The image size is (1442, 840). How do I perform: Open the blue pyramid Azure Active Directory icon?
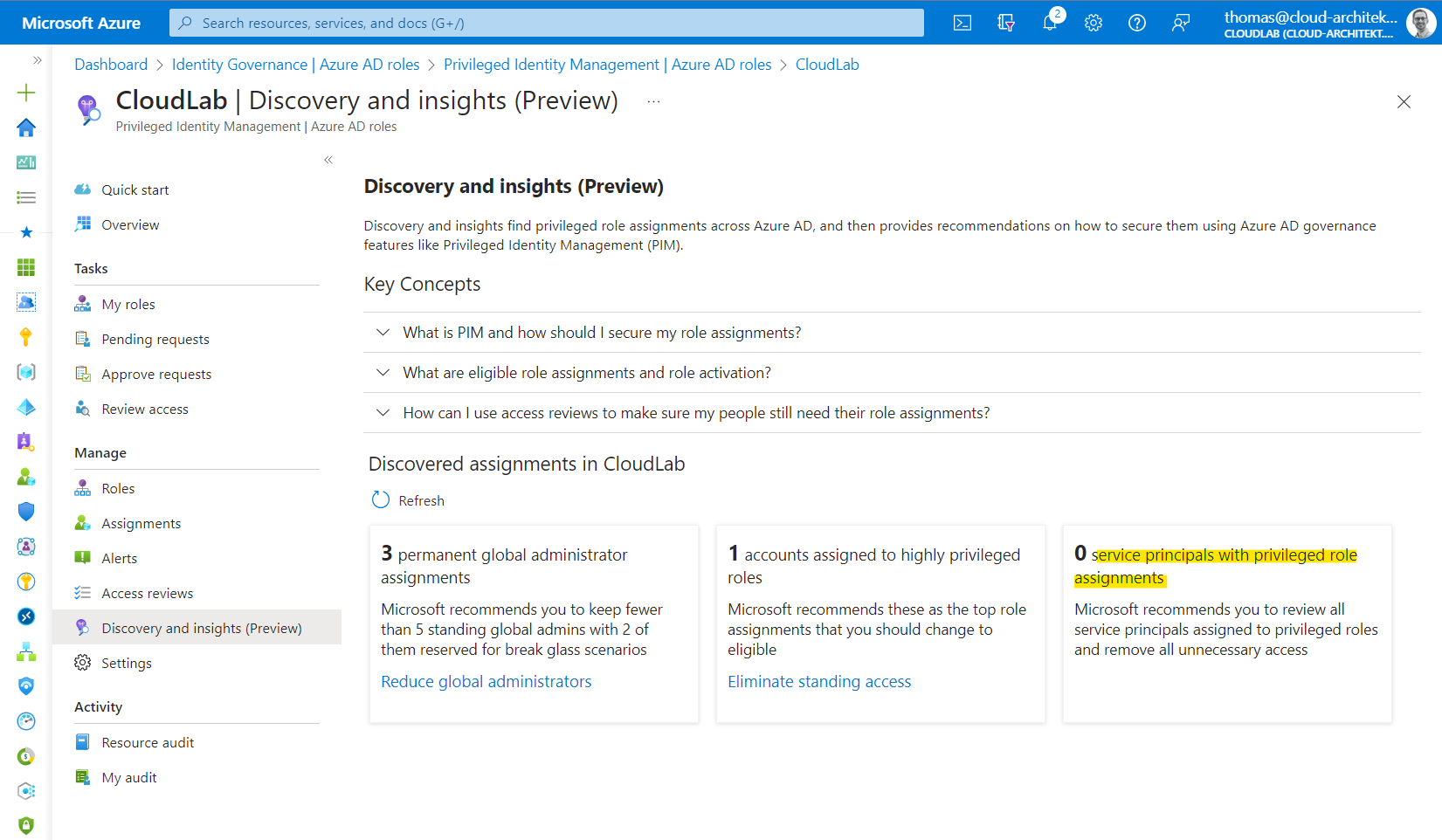click(26, 407)
